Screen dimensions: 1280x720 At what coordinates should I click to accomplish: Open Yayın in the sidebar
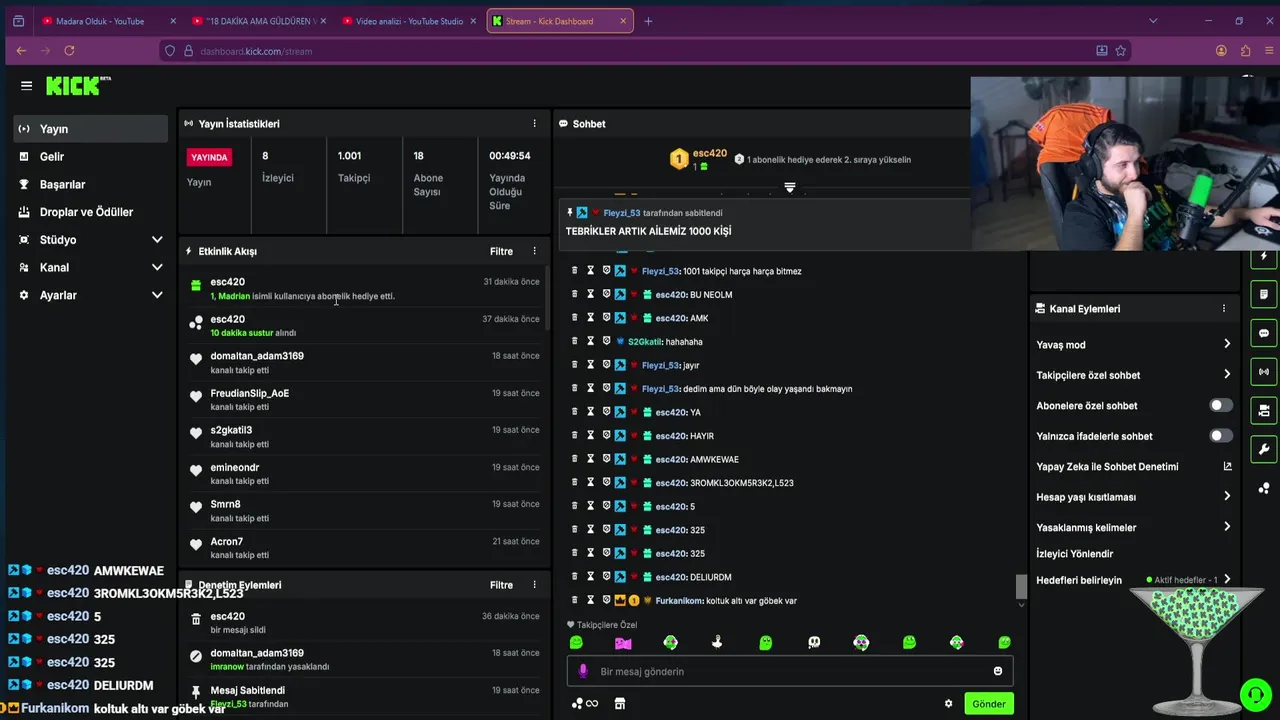(x=91, y=129)
